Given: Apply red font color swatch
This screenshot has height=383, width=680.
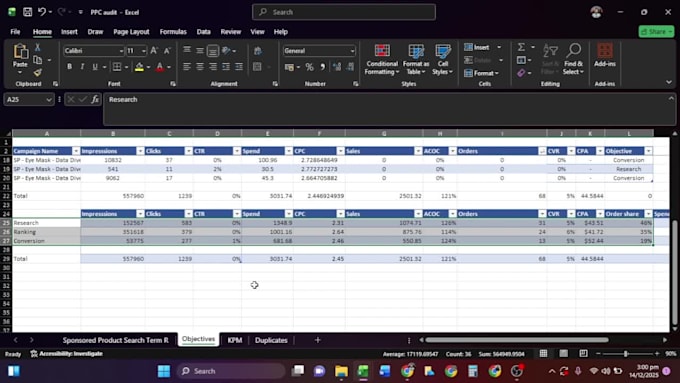Looking at the screenshot, I should [x=160, y=67].
